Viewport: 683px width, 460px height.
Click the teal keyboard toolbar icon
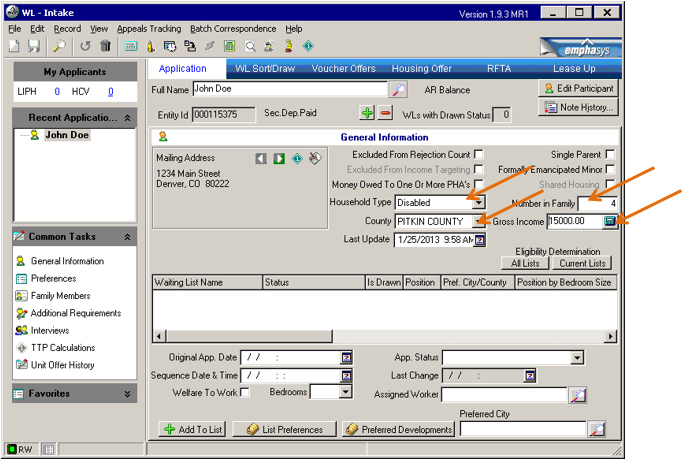131,46
